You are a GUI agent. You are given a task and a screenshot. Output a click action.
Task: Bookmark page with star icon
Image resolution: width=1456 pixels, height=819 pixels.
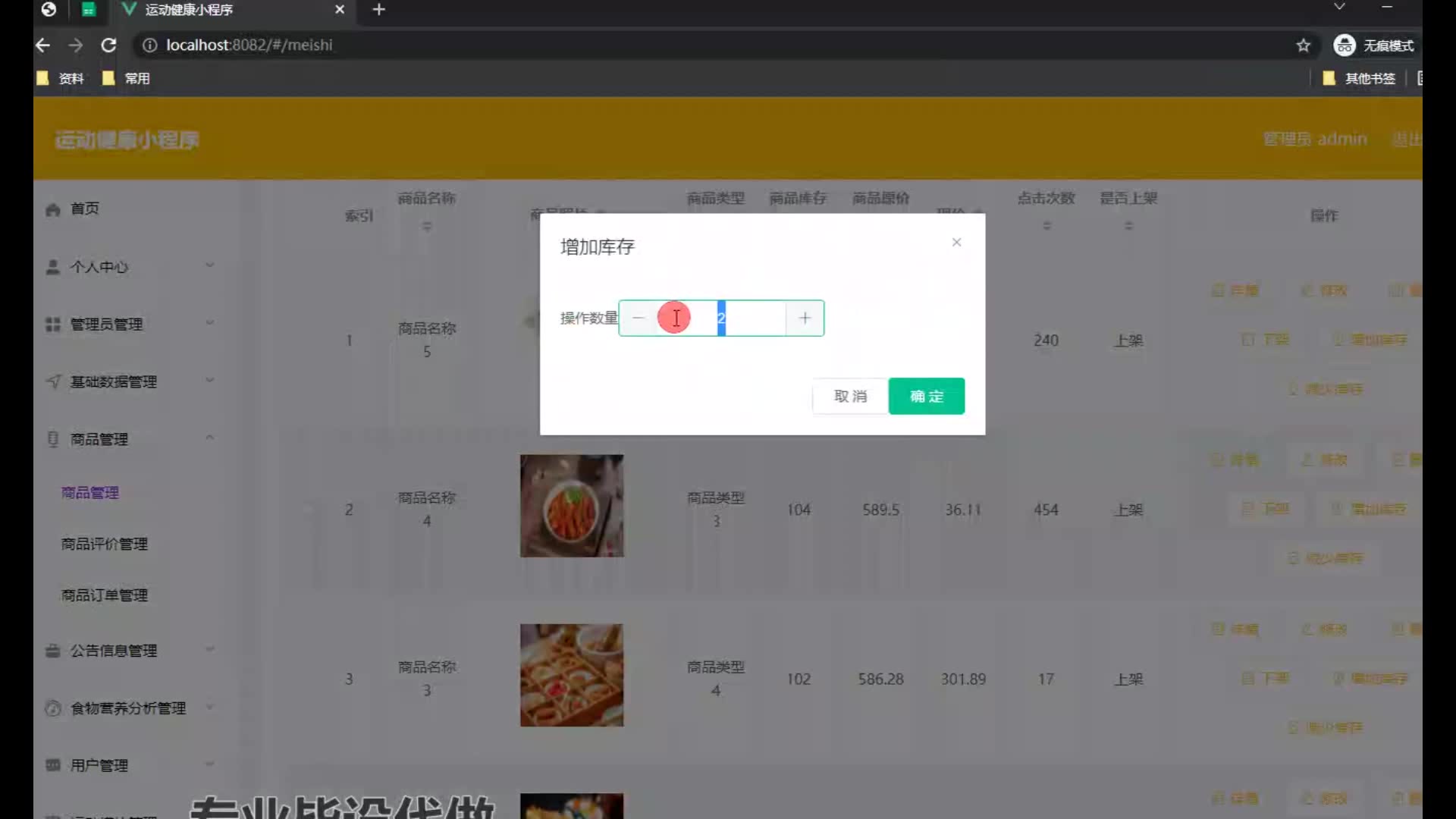click(1303, 45)
